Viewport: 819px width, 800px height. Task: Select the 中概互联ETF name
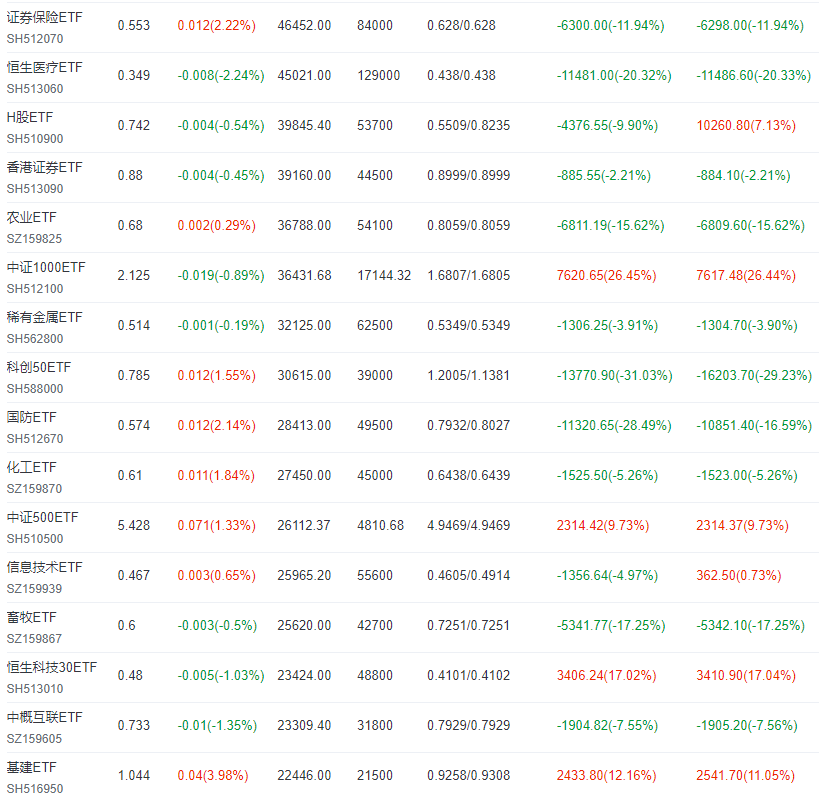point(44,717)
